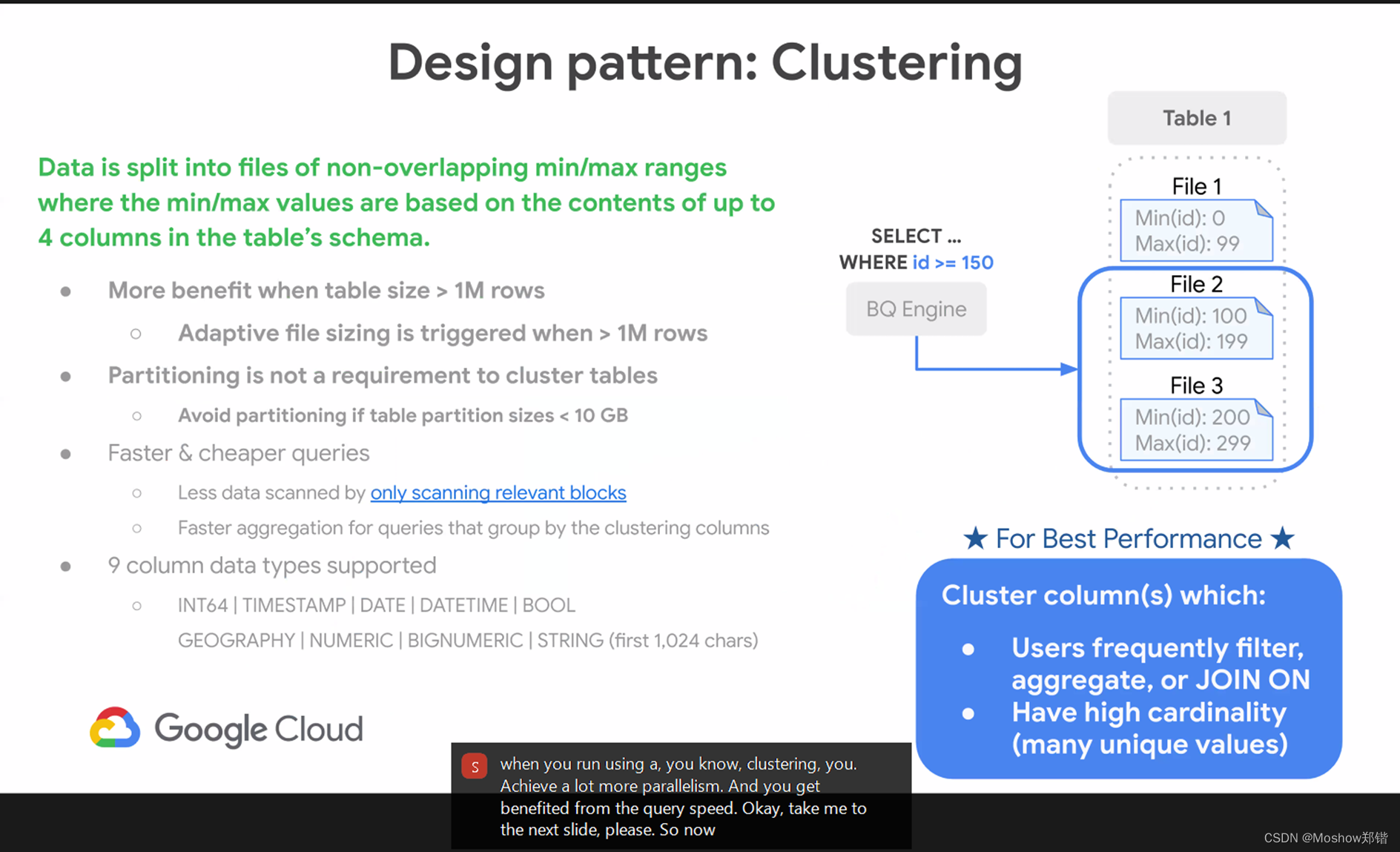Select the slide title Design pattern: Clustering
Screen dimensions: 1400x852
(x=704, y=63)
